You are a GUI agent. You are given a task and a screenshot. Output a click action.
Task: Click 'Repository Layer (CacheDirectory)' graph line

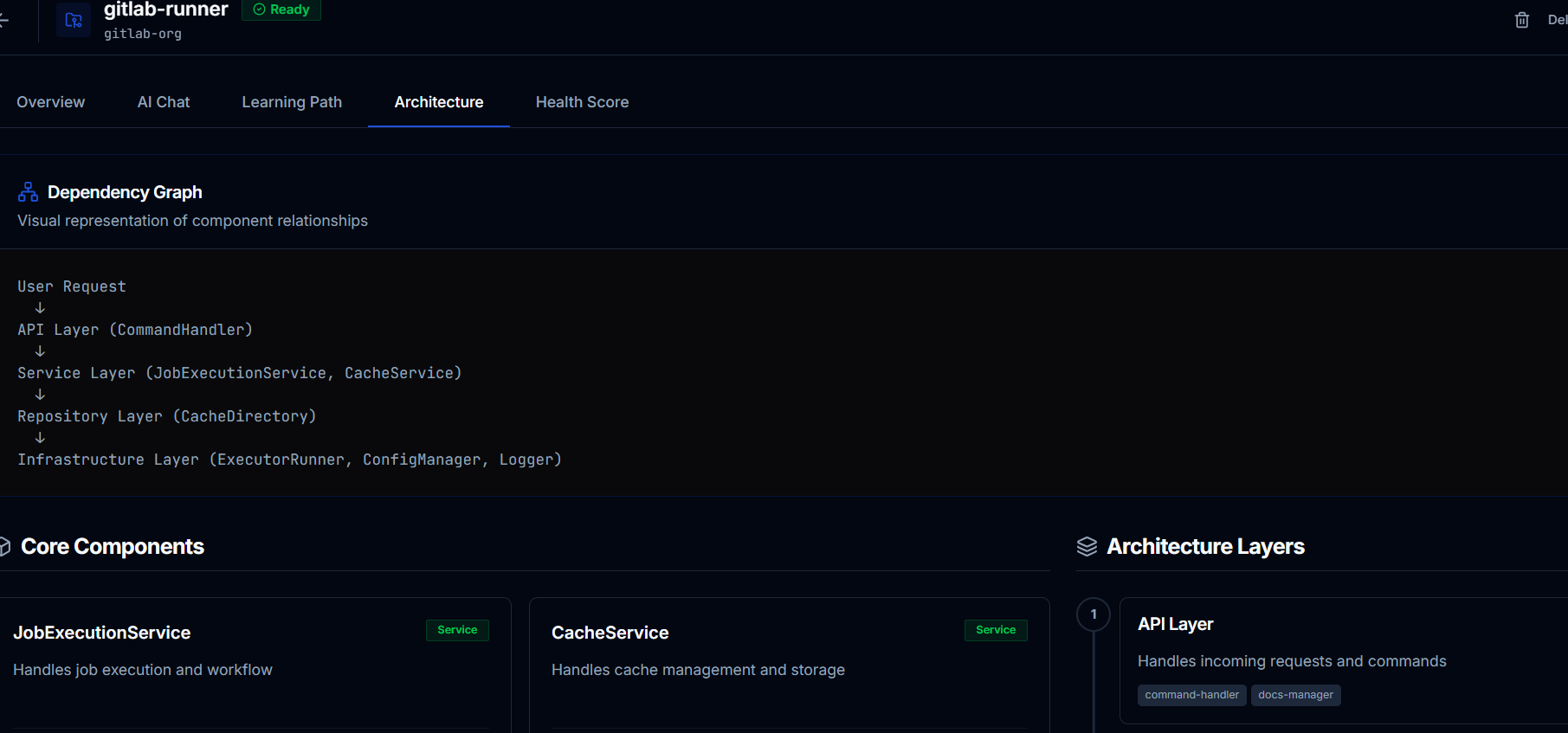[x=167, y=416]
